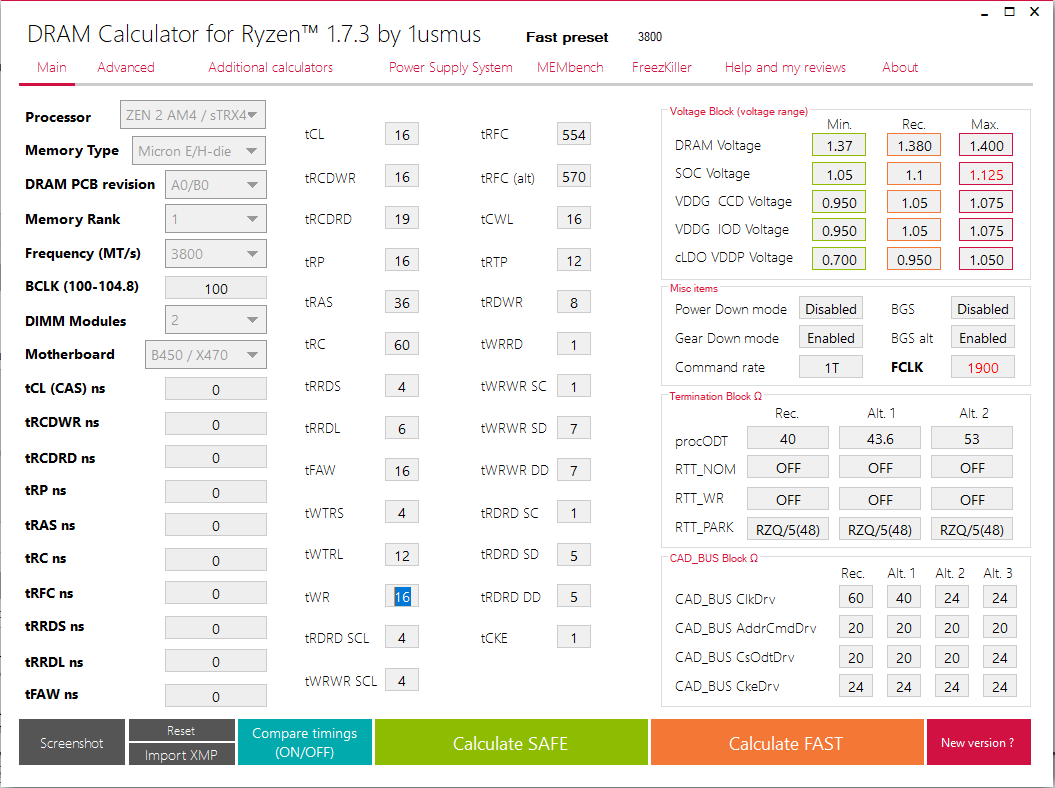Viewport: 1055px width, 788px height.
Task: Go to Power Supply System tab
Action: [450, 67]
